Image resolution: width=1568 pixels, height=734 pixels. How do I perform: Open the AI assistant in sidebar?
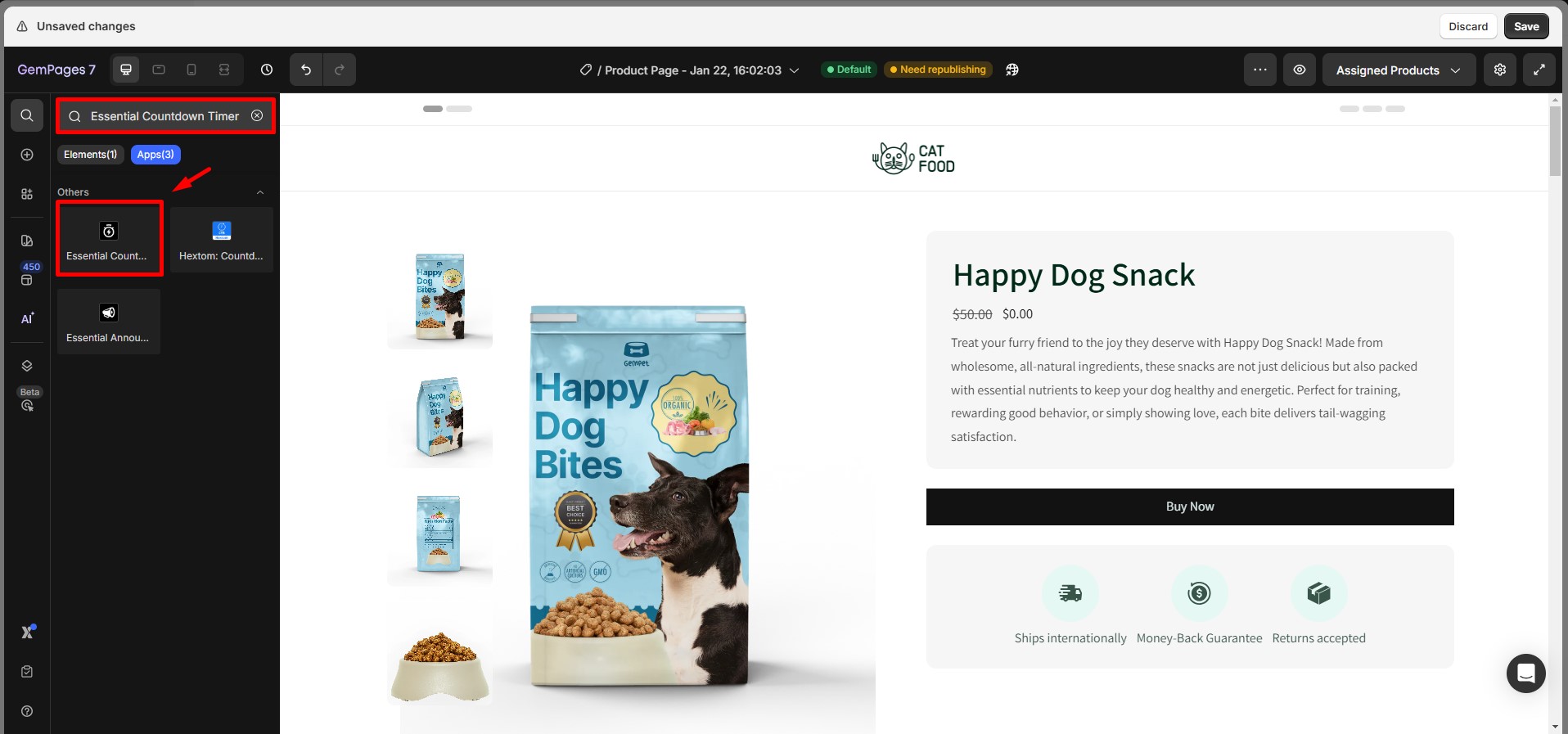click(x=27, y=318)
